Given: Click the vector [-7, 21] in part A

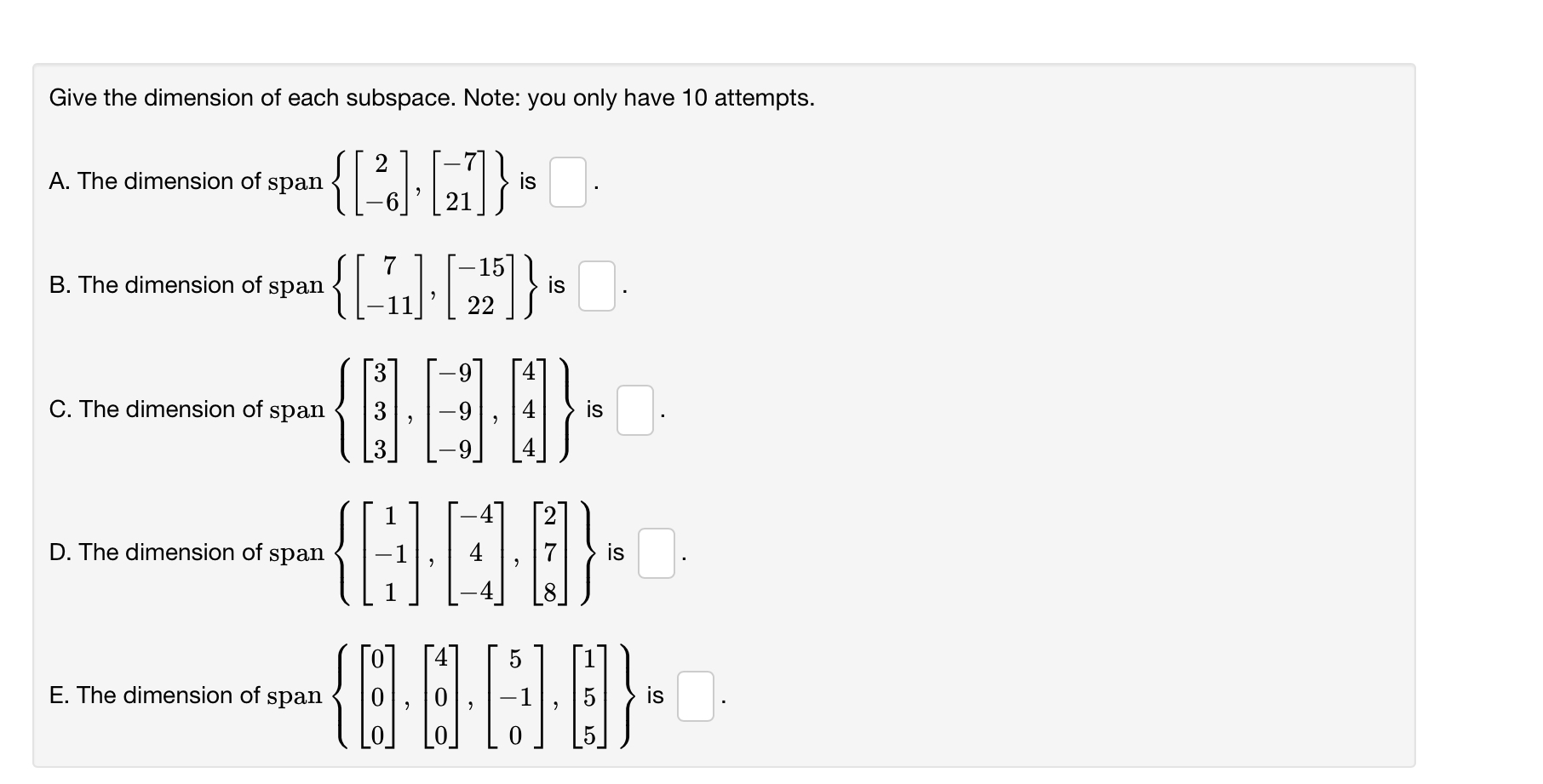Looking at the screenshot, I should (460, 181).
